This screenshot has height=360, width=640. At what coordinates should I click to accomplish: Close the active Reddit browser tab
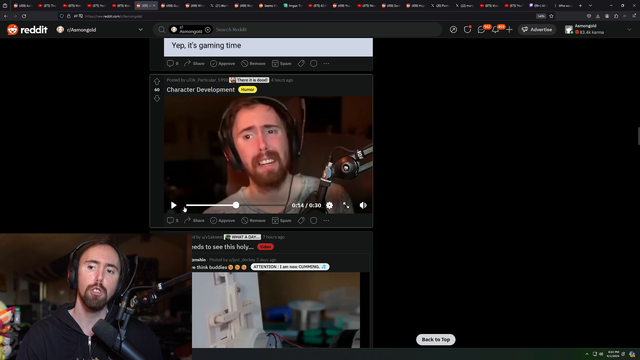[x=153, y=6]
